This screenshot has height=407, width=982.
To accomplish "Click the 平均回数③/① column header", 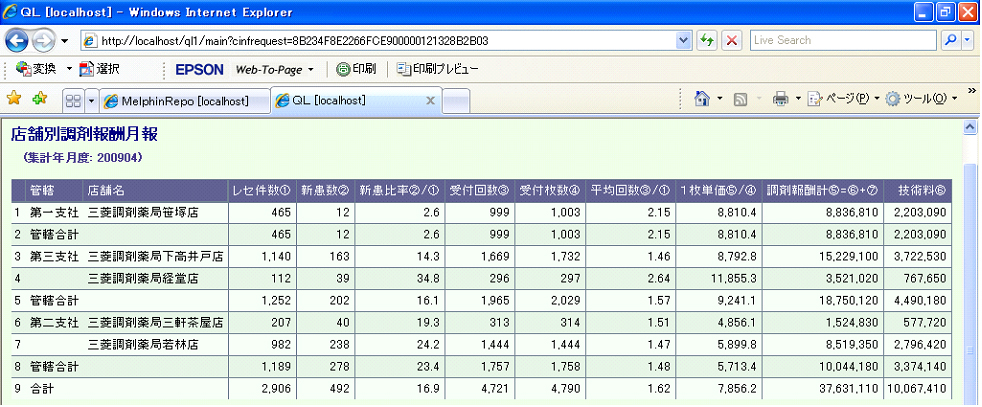I will [631, 190].
